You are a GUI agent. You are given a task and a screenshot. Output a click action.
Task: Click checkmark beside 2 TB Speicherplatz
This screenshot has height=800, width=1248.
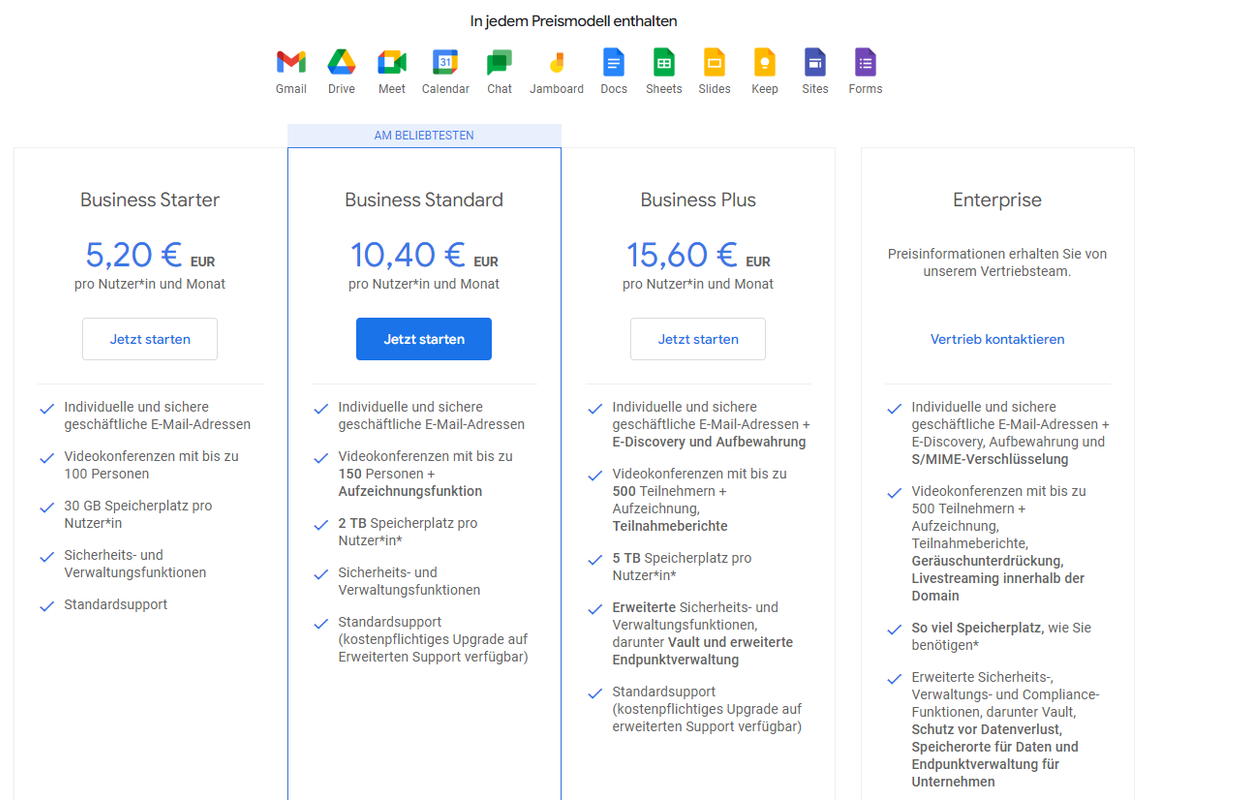320,524
